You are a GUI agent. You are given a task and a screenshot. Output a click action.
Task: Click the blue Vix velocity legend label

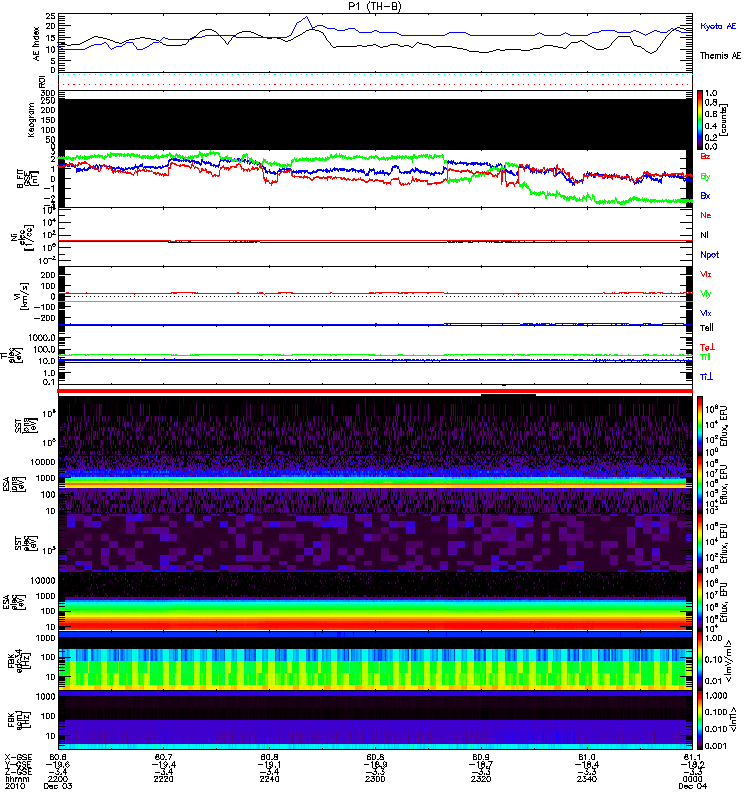(706, 313)
